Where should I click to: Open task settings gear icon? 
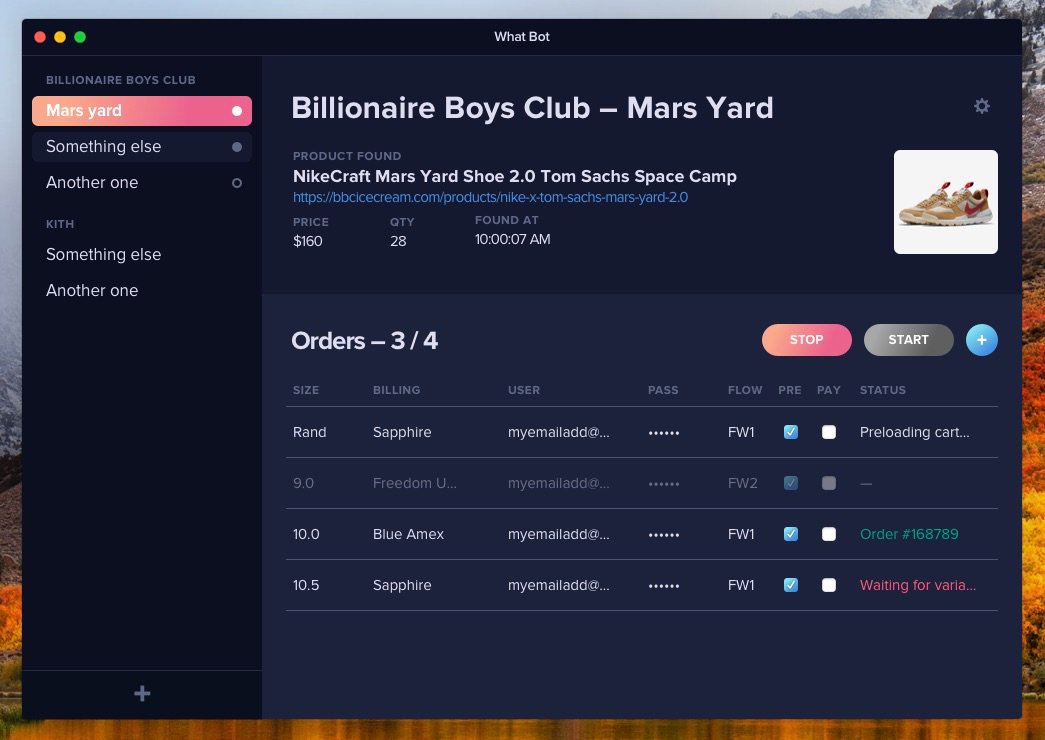[981, 106]
